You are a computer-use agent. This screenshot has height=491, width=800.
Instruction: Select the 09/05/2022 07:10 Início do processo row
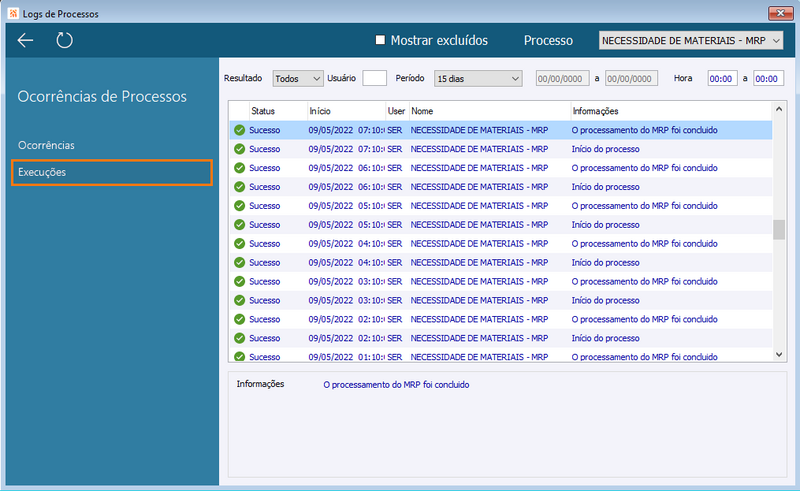click(x=501, y=149)
